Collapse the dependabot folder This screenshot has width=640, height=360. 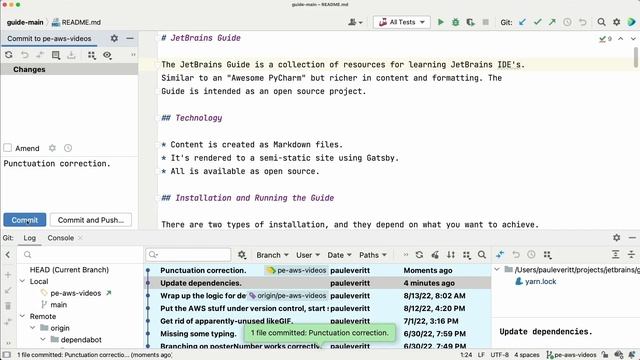click(43, 340)
